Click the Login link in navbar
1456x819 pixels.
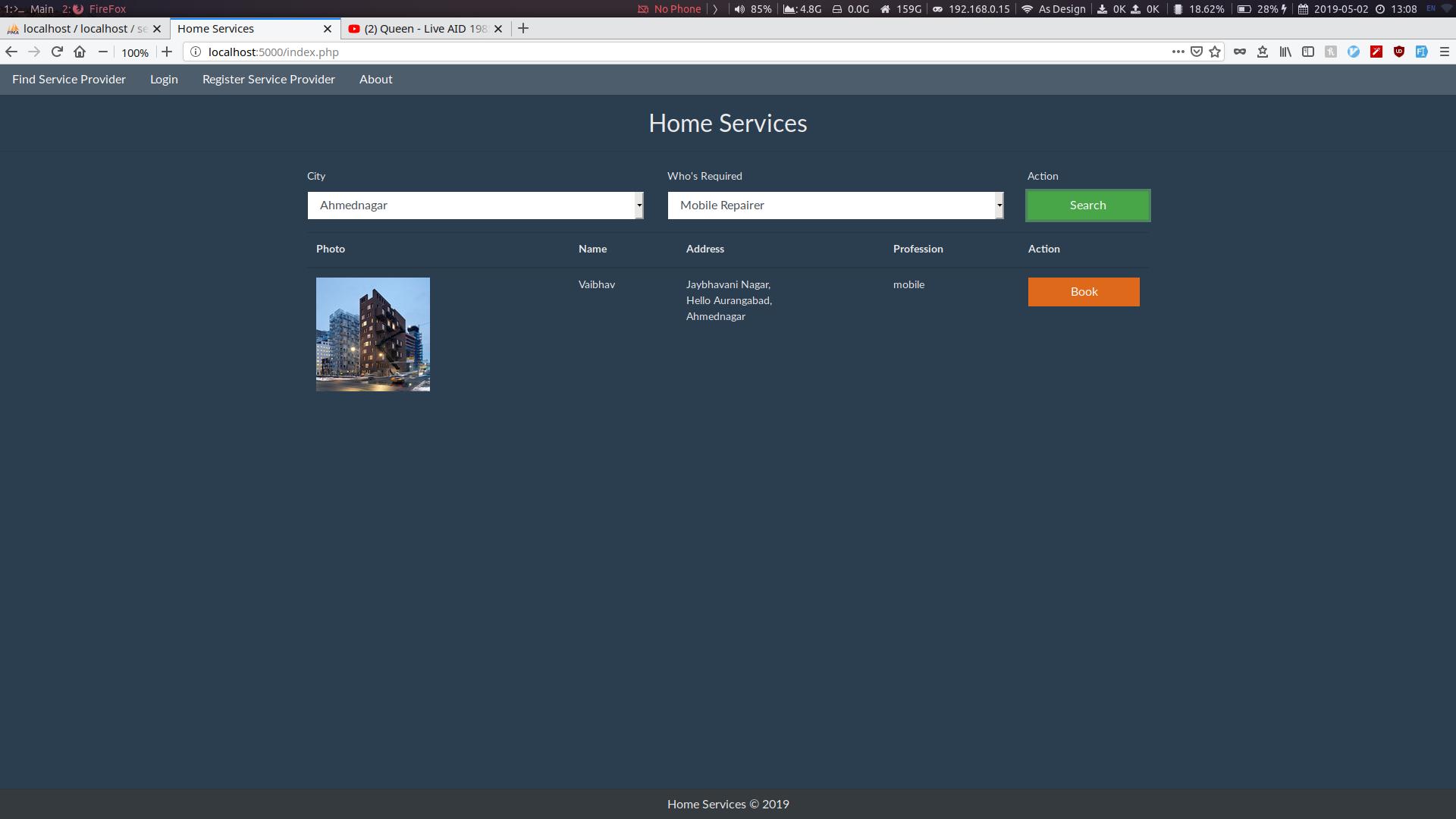(x=163, y=78)
